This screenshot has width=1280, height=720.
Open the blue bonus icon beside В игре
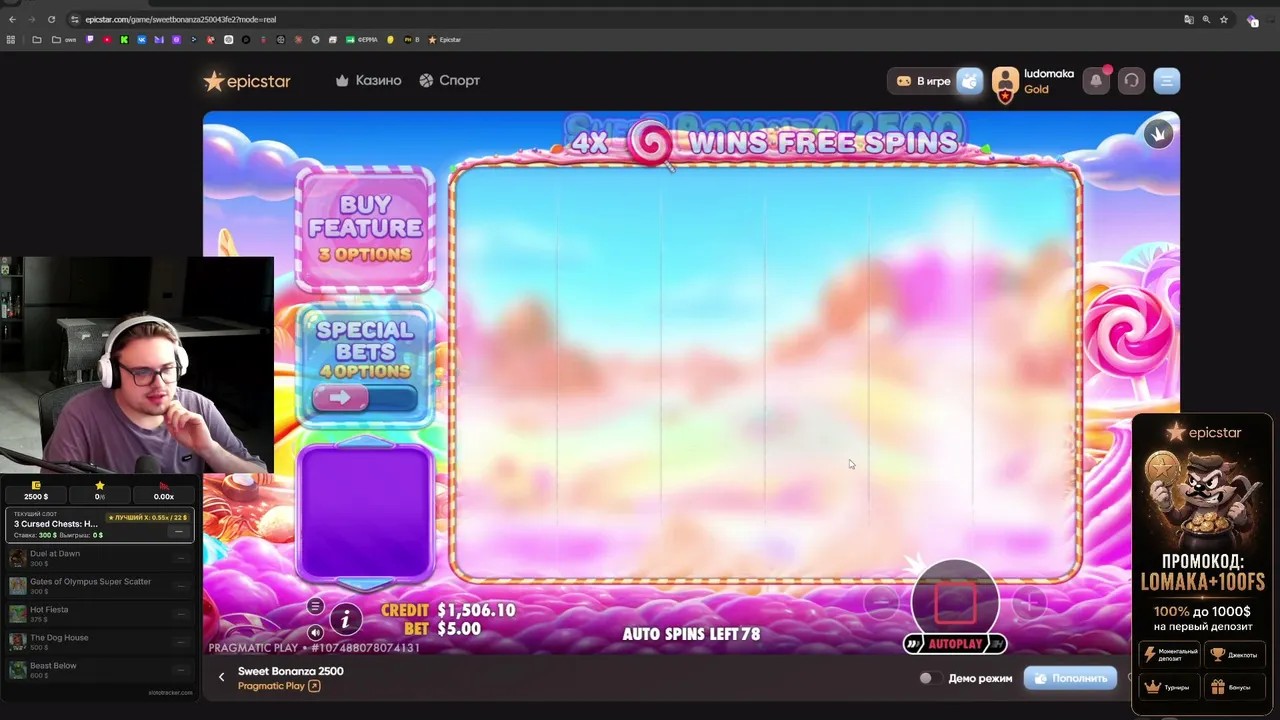coord(970,81)
